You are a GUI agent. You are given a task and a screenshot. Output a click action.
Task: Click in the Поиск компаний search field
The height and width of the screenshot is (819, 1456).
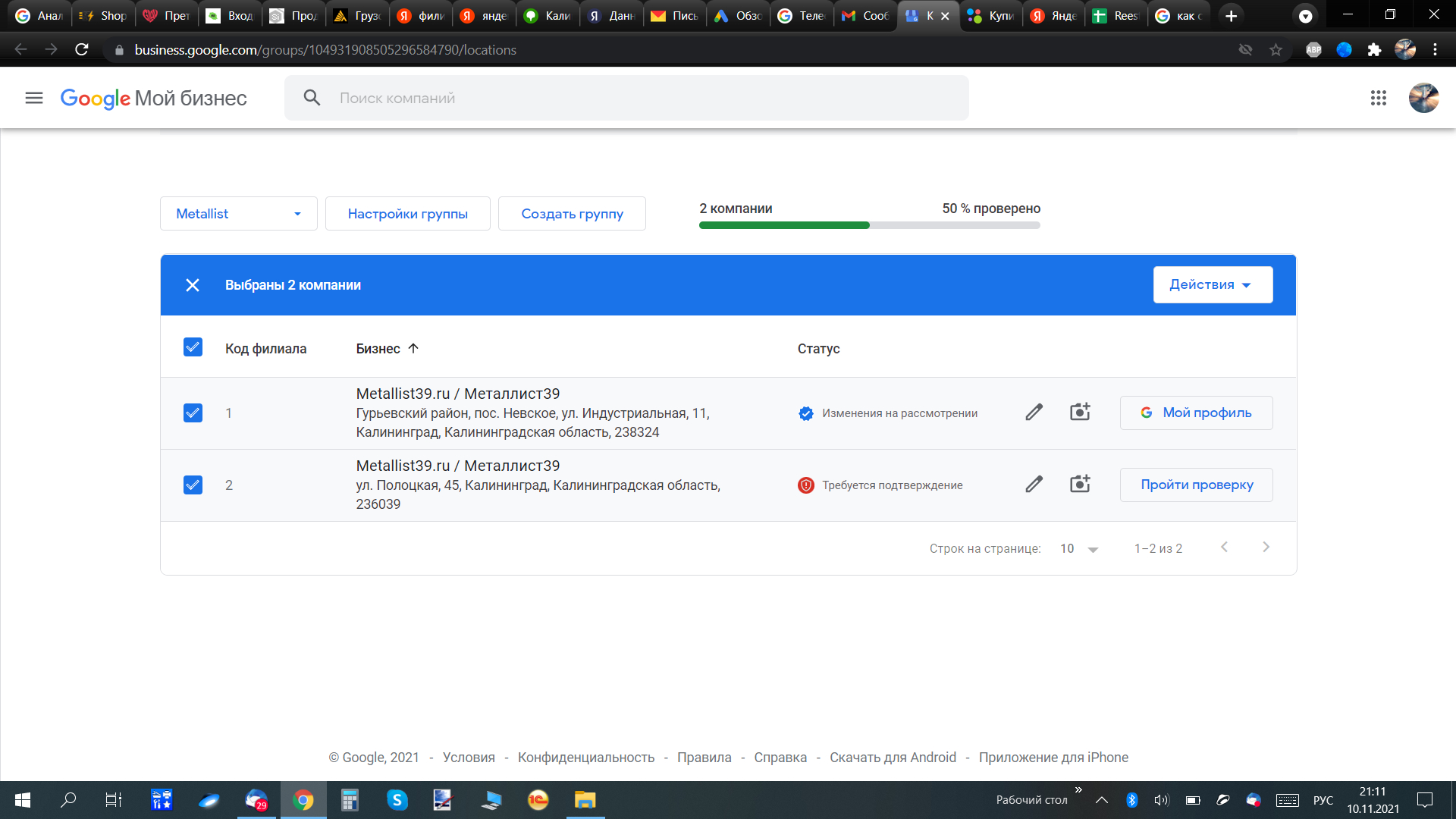(626, 98)
